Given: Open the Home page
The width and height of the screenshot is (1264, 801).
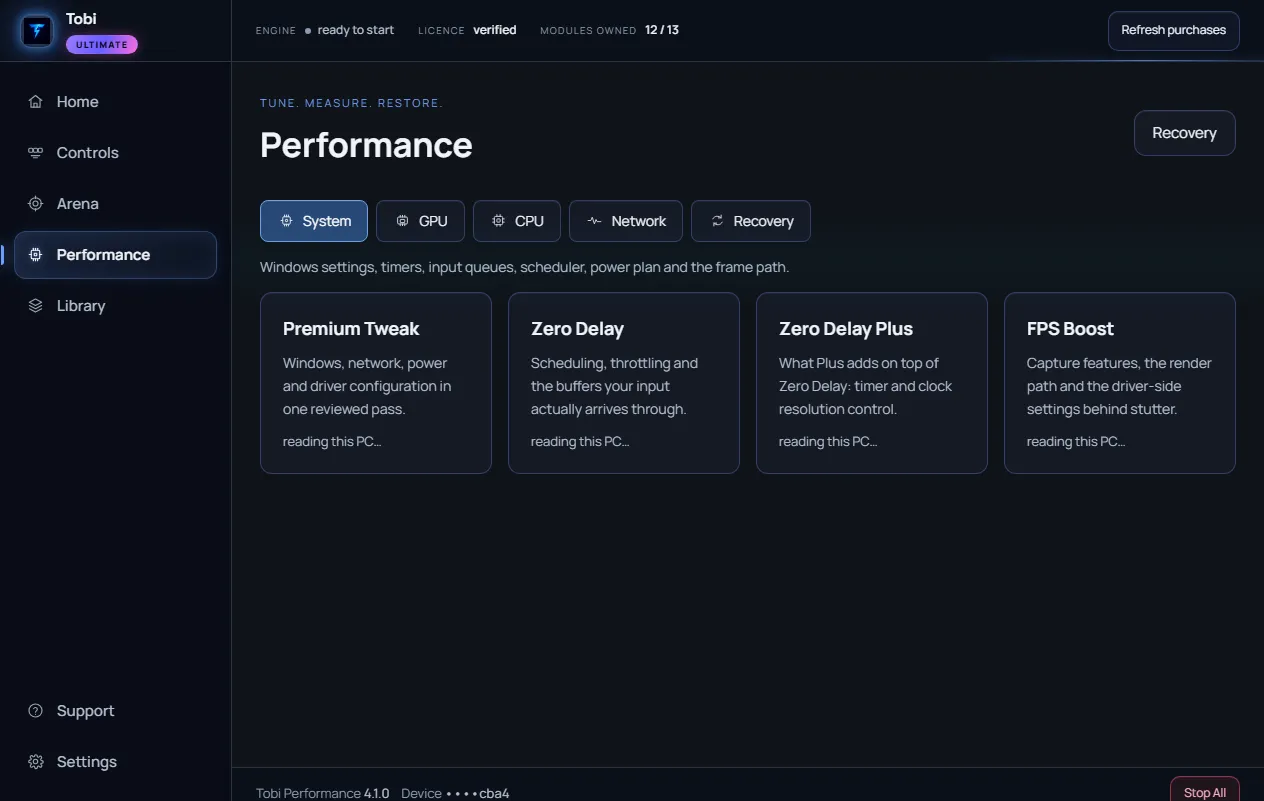Looking at the screenshot, I should (x=115, y=102).
